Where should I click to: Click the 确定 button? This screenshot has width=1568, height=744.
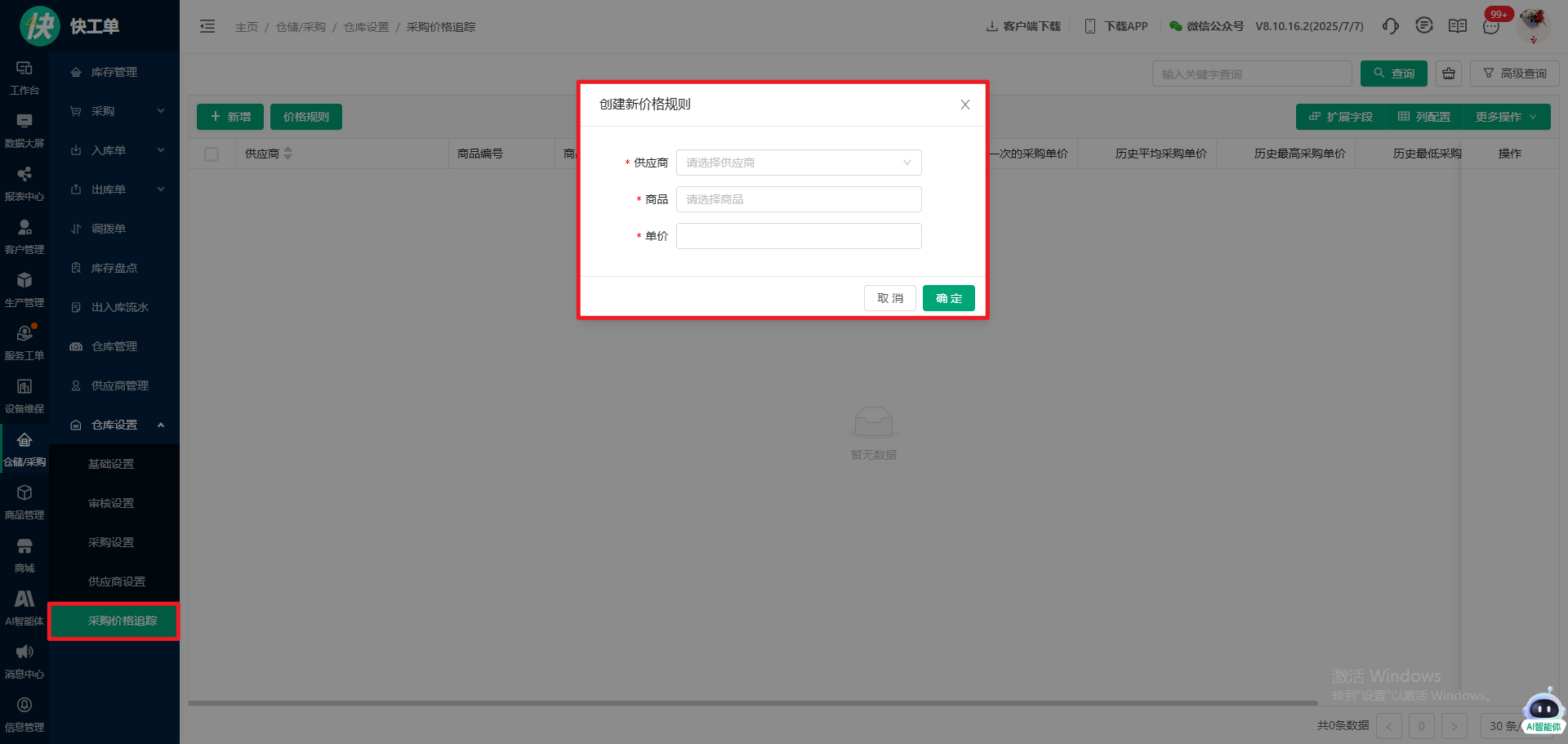948,298
